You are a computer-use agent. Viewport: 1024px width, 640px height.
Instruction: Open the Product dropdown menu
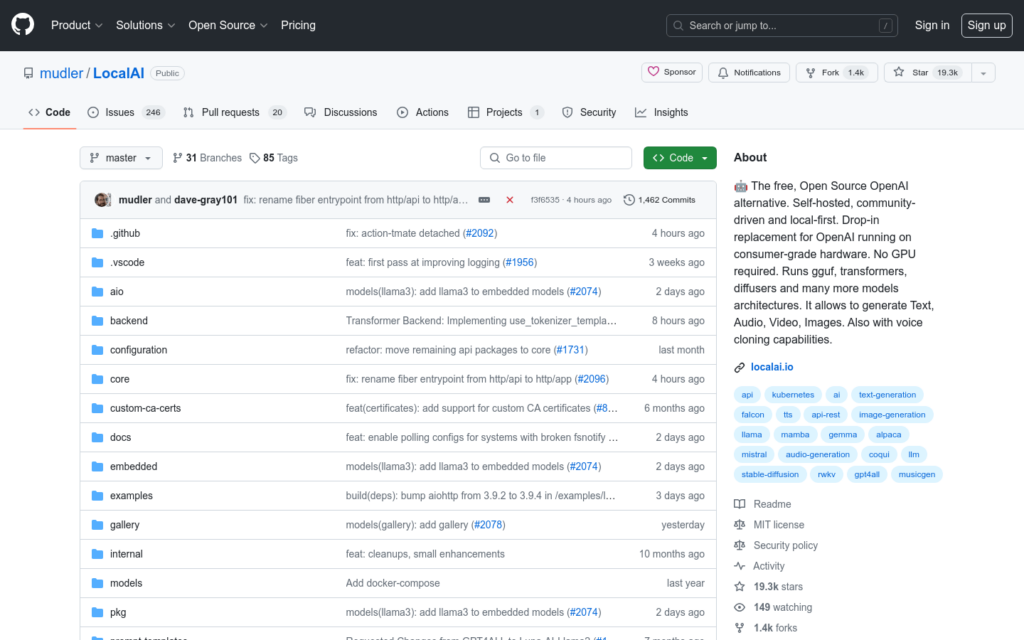click(76, 25)
